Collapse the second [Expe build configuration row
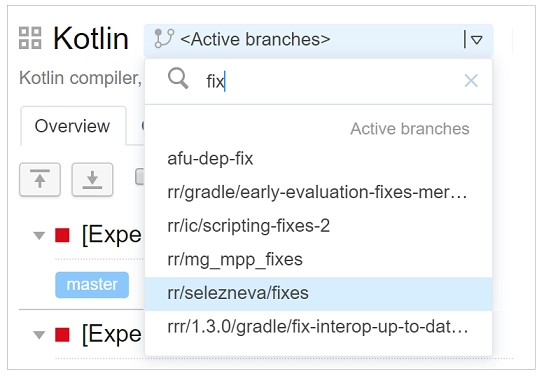The height and width of the screenshot is (383, 544). click(39, 335)
